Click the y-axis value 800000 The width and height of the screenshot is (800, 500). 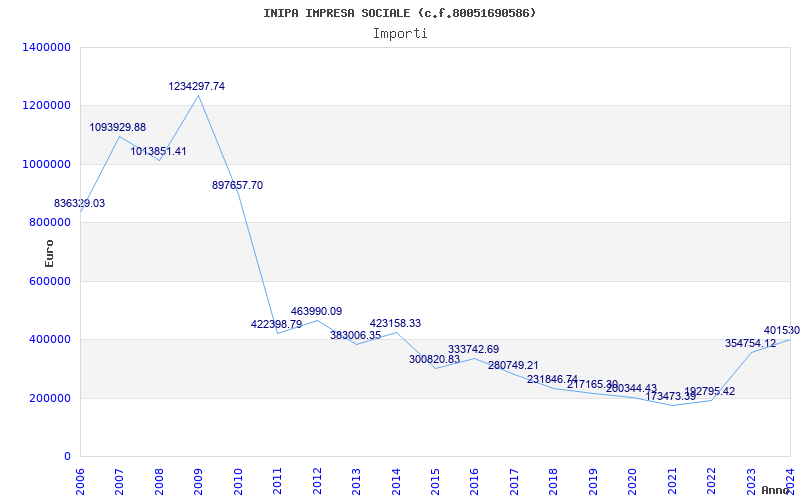(49, 222)
